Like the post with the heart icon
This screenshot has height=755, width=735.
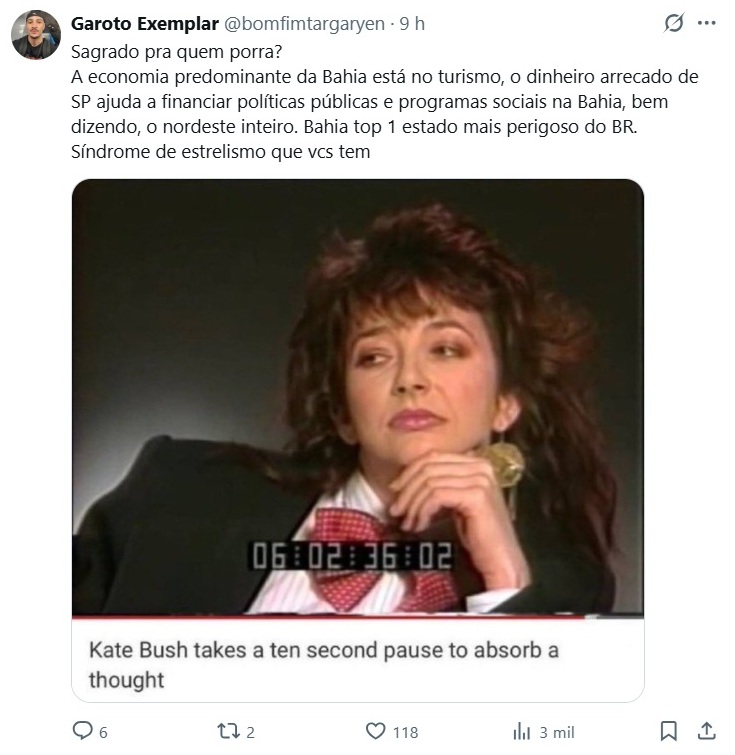(376, 731)
